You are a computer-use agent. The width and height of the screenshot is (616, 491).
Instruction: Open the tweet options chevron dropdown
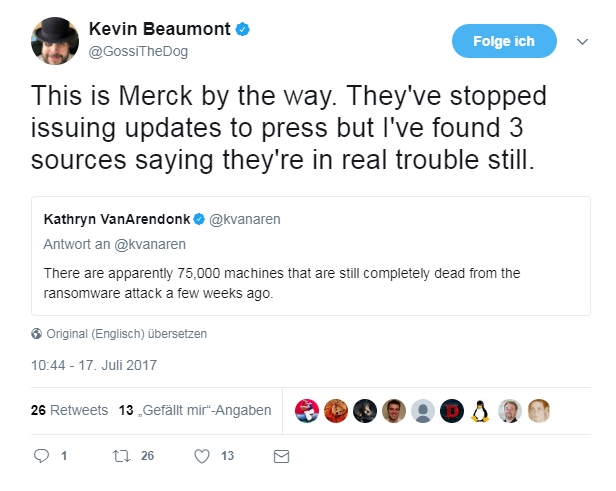click(x=583, y=41)
